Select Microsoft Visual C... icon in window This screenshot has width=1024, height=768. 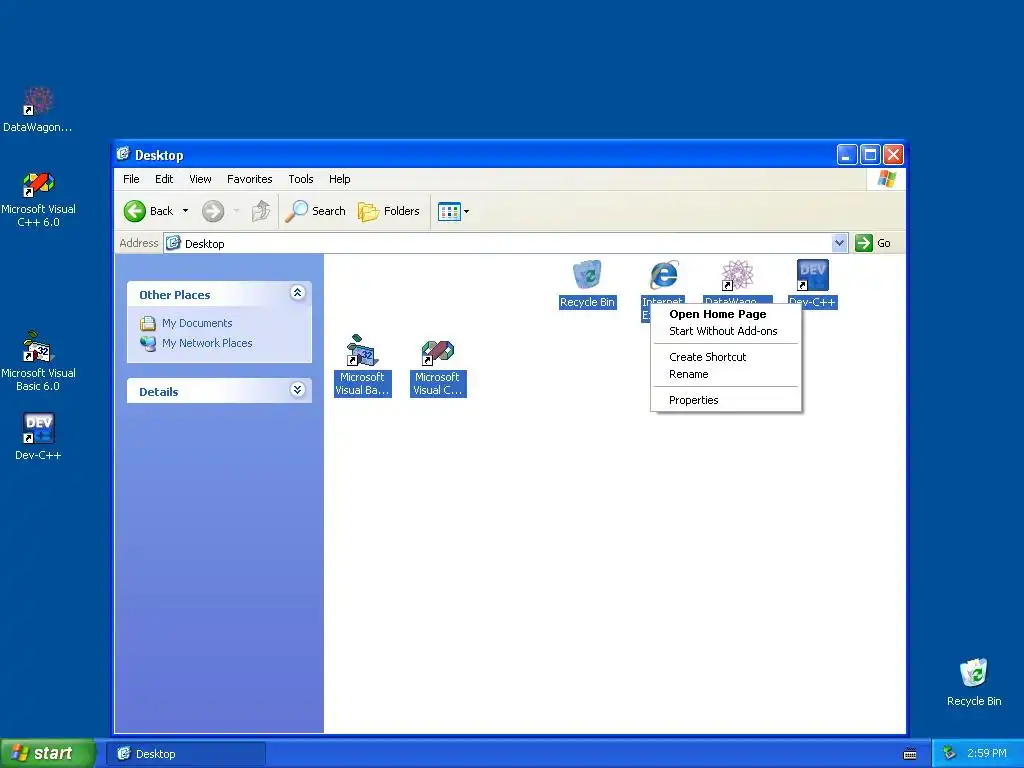pos(438,368)
